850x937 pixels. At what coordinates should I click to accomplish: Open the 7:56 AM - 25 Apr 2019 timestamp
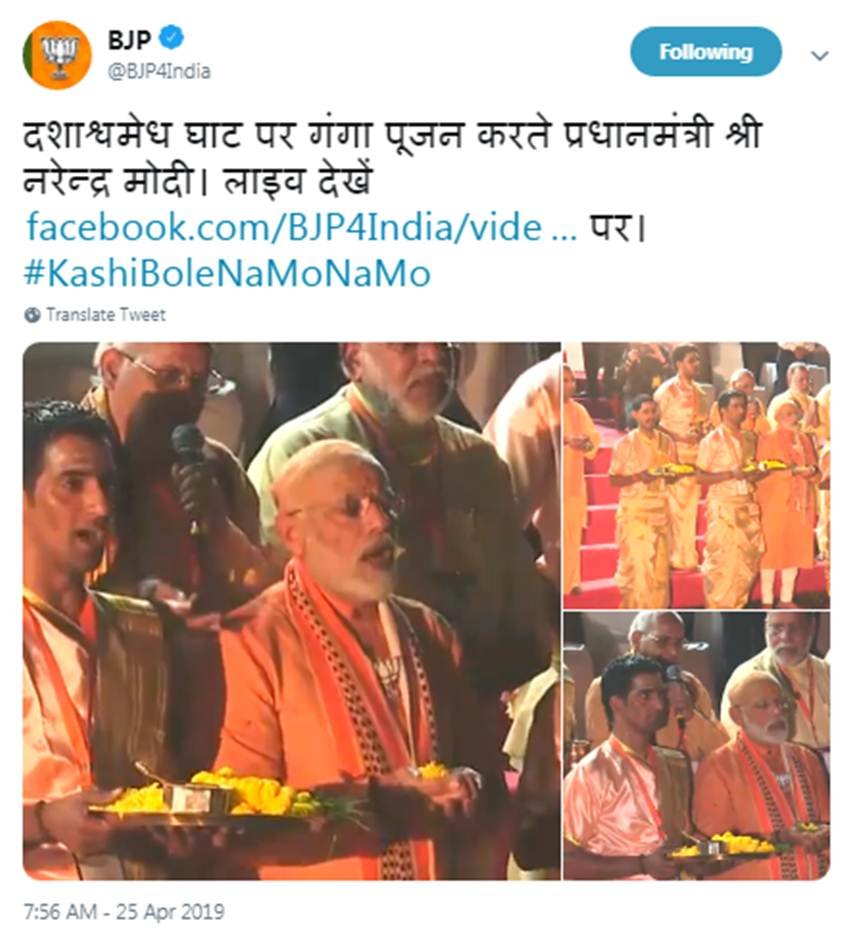pos(124,912)
